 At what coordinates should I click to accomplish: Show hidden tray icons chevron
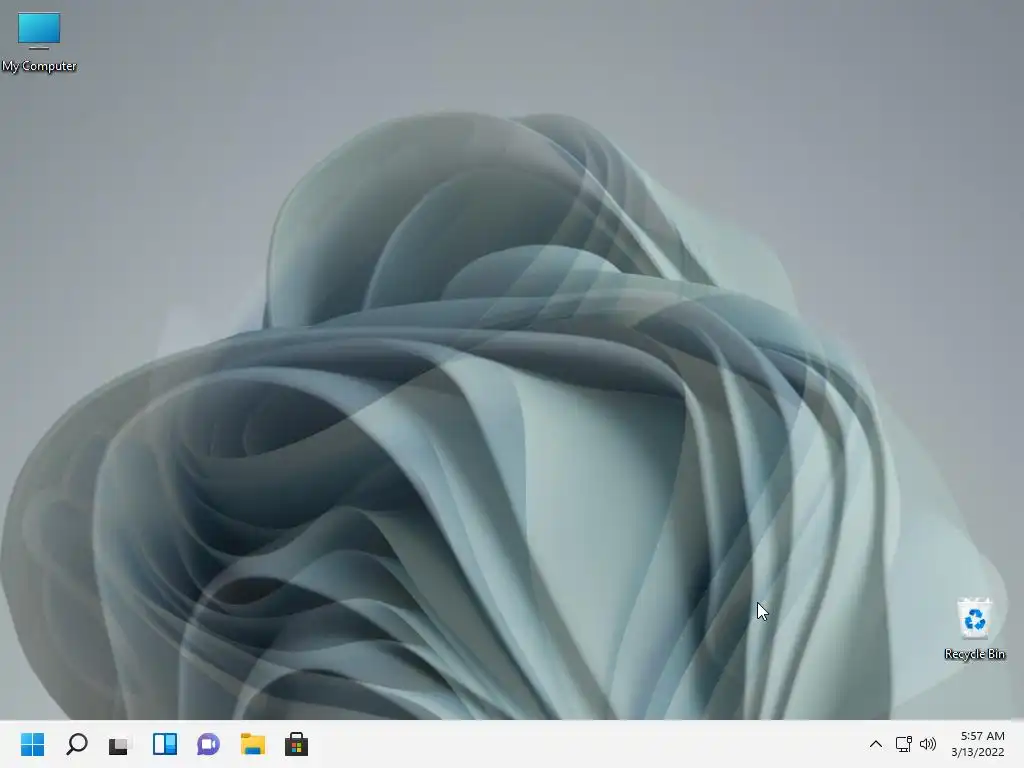pos(876,744)
